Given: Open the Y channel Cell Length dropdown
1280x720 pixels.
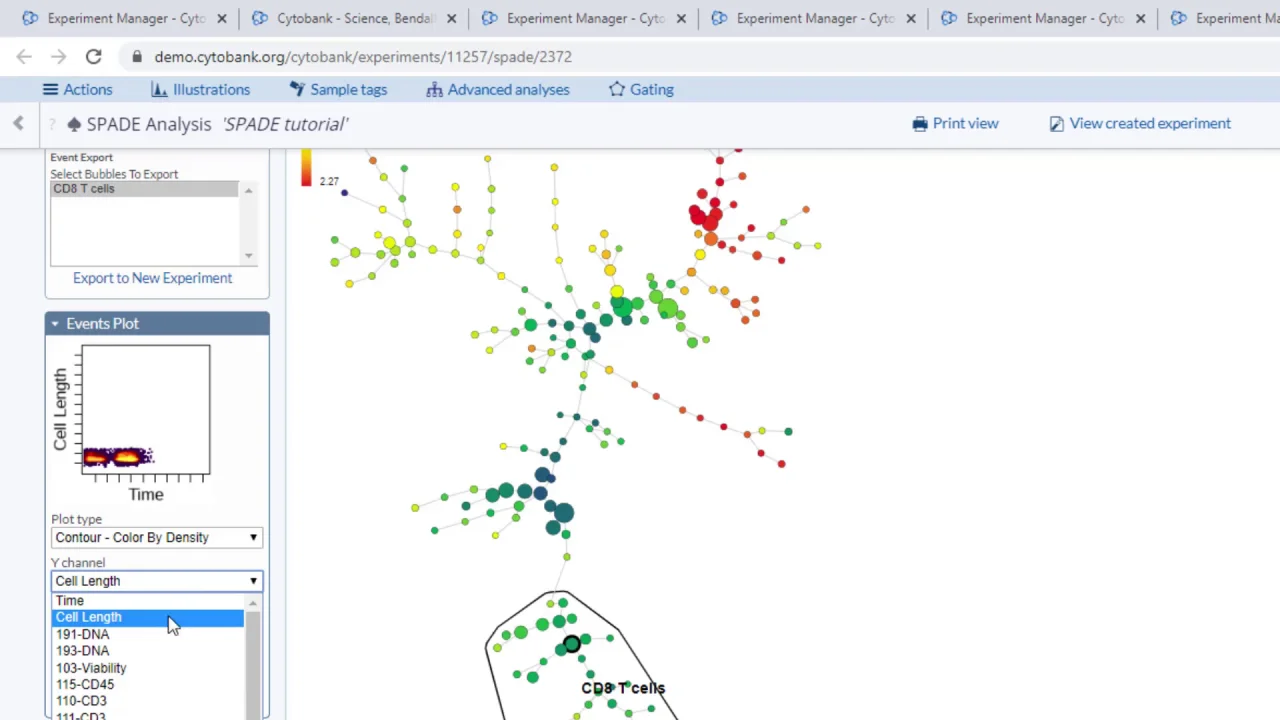Looking at the screenshot, I should point(157,580).
